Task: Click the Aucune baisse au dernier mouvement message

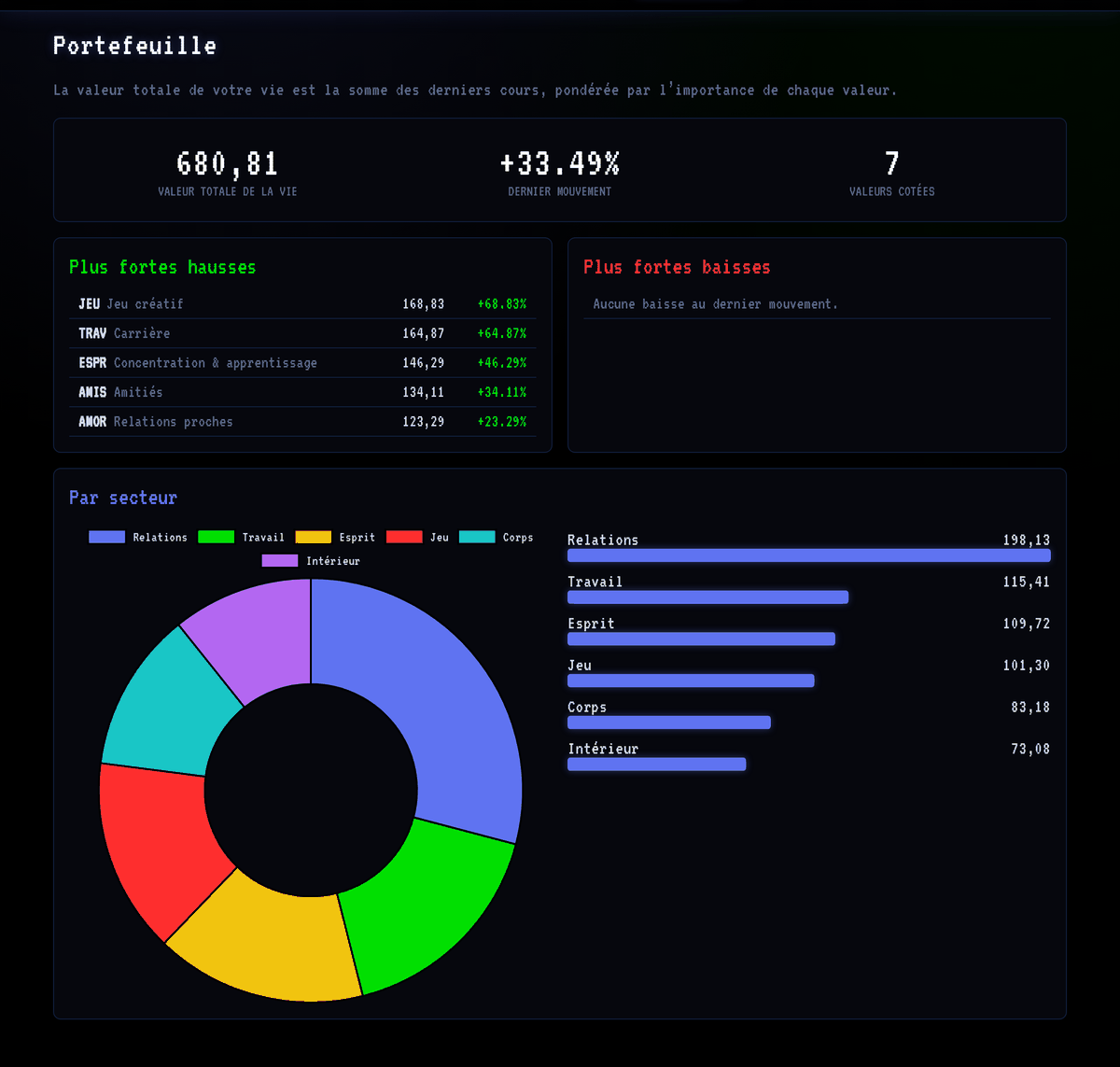Action: 716,304
